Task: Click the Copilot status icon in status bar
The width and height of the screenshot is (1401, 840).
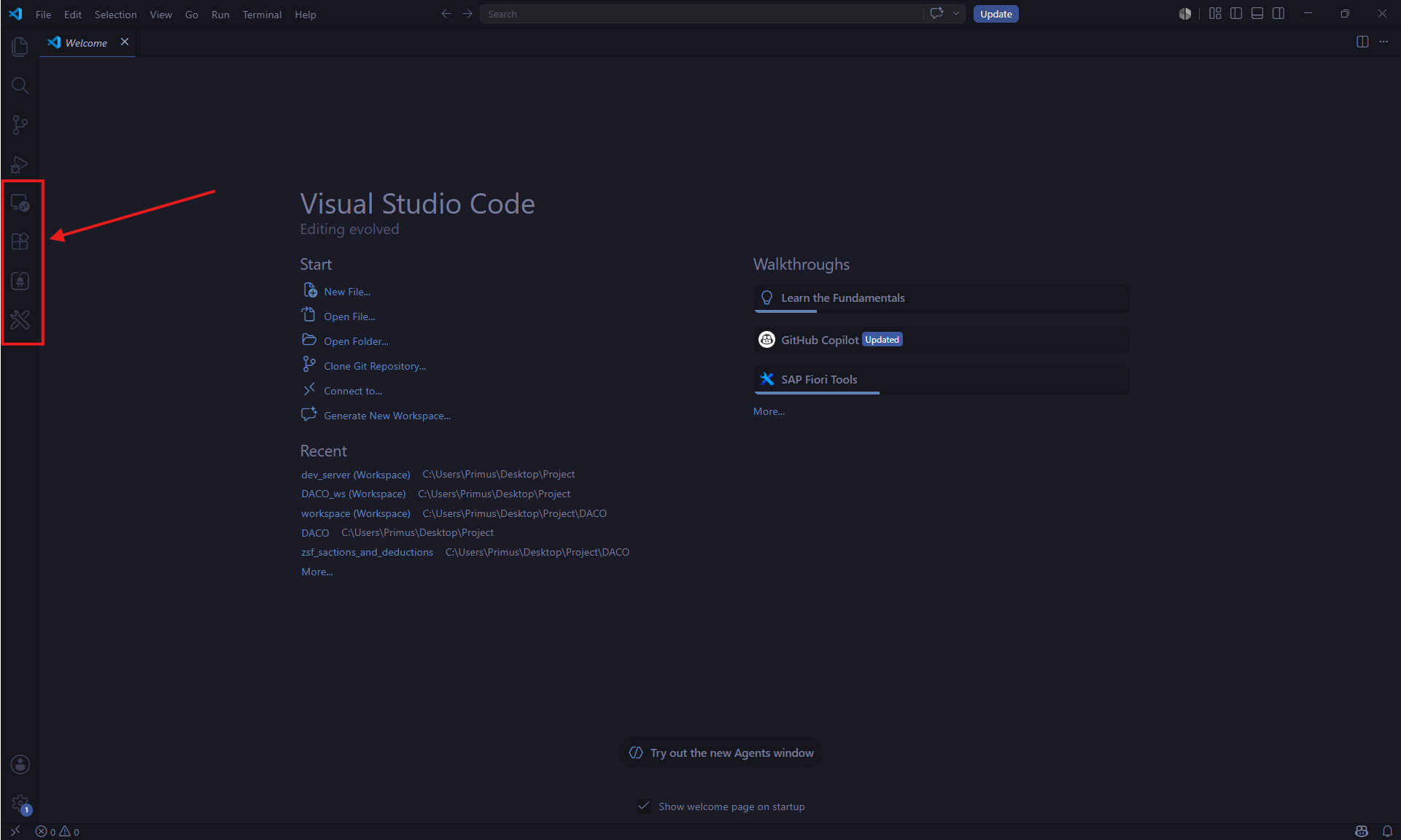Action: click(1361, 831)
